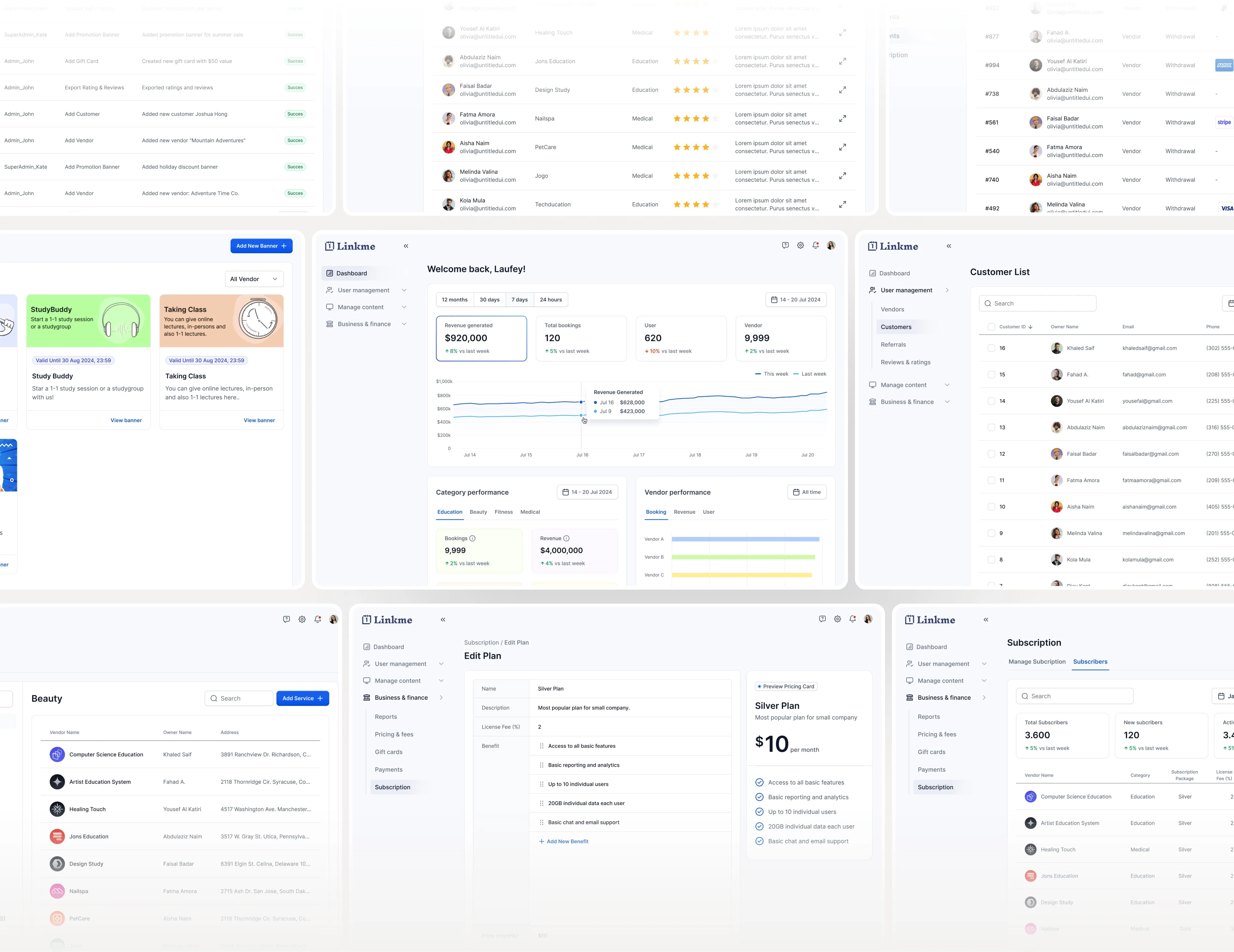The width and height of the screenshot is (1234, 952).
Task: Check customer 15 Fahad A. row
Action: [991, 375]
